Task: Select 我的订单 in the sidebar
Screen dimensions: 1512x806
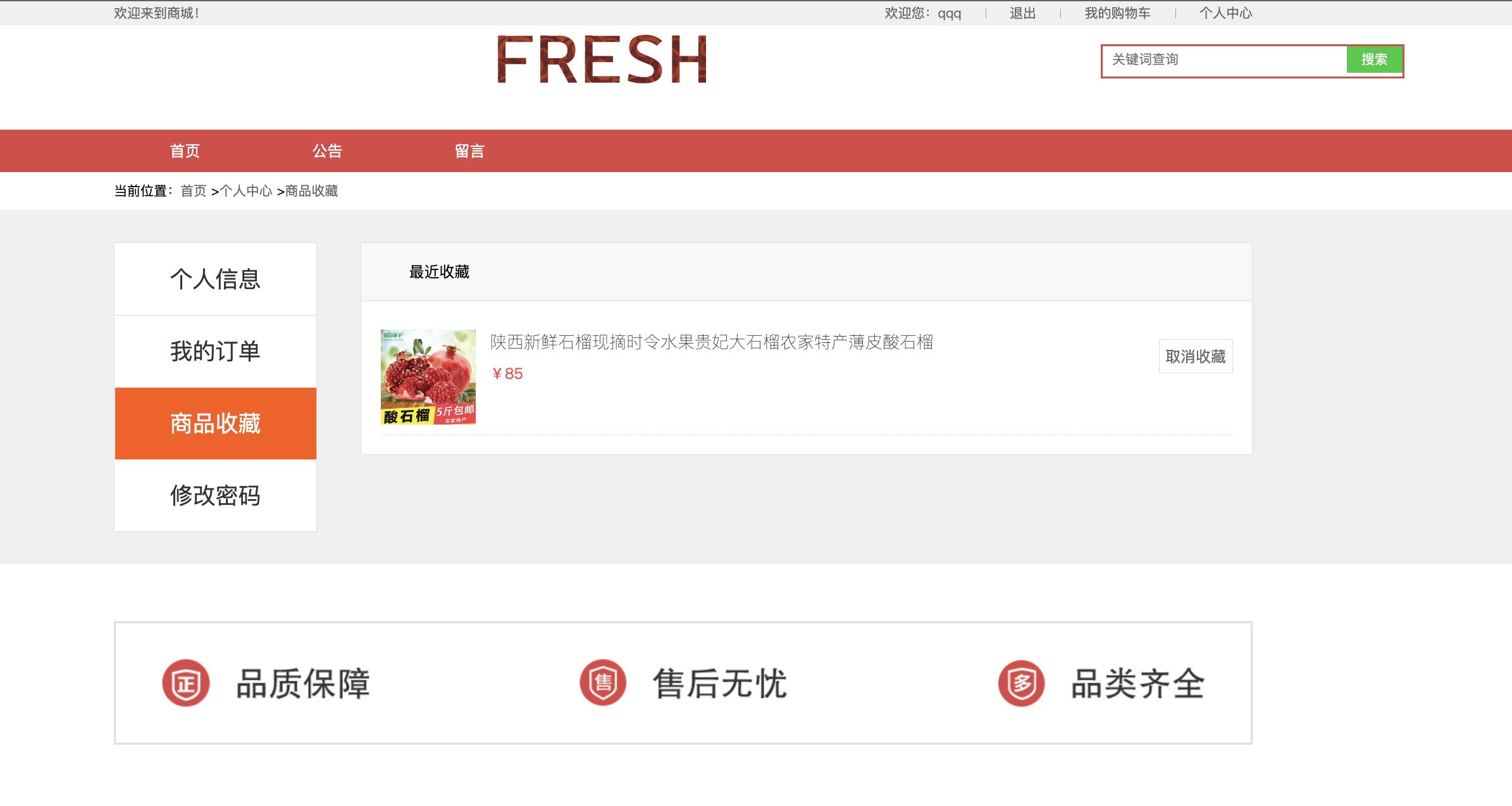Action: pos(216,351)
